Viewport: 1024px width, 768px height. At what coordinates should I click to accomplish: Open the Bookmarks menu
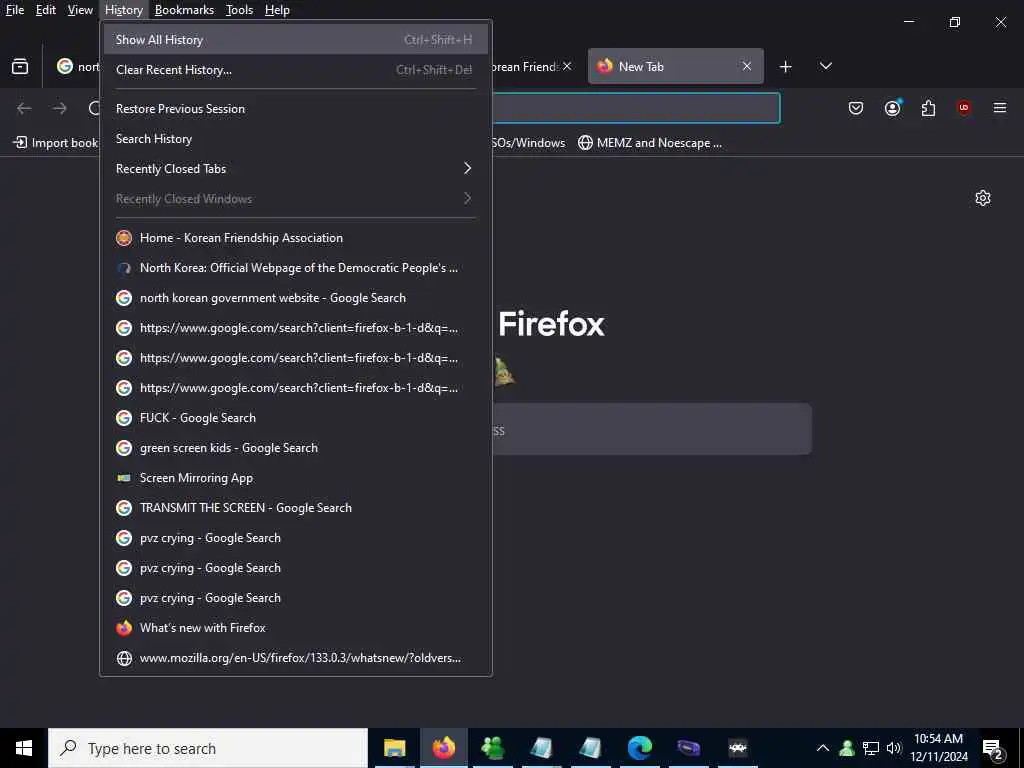tap(184, 10)
